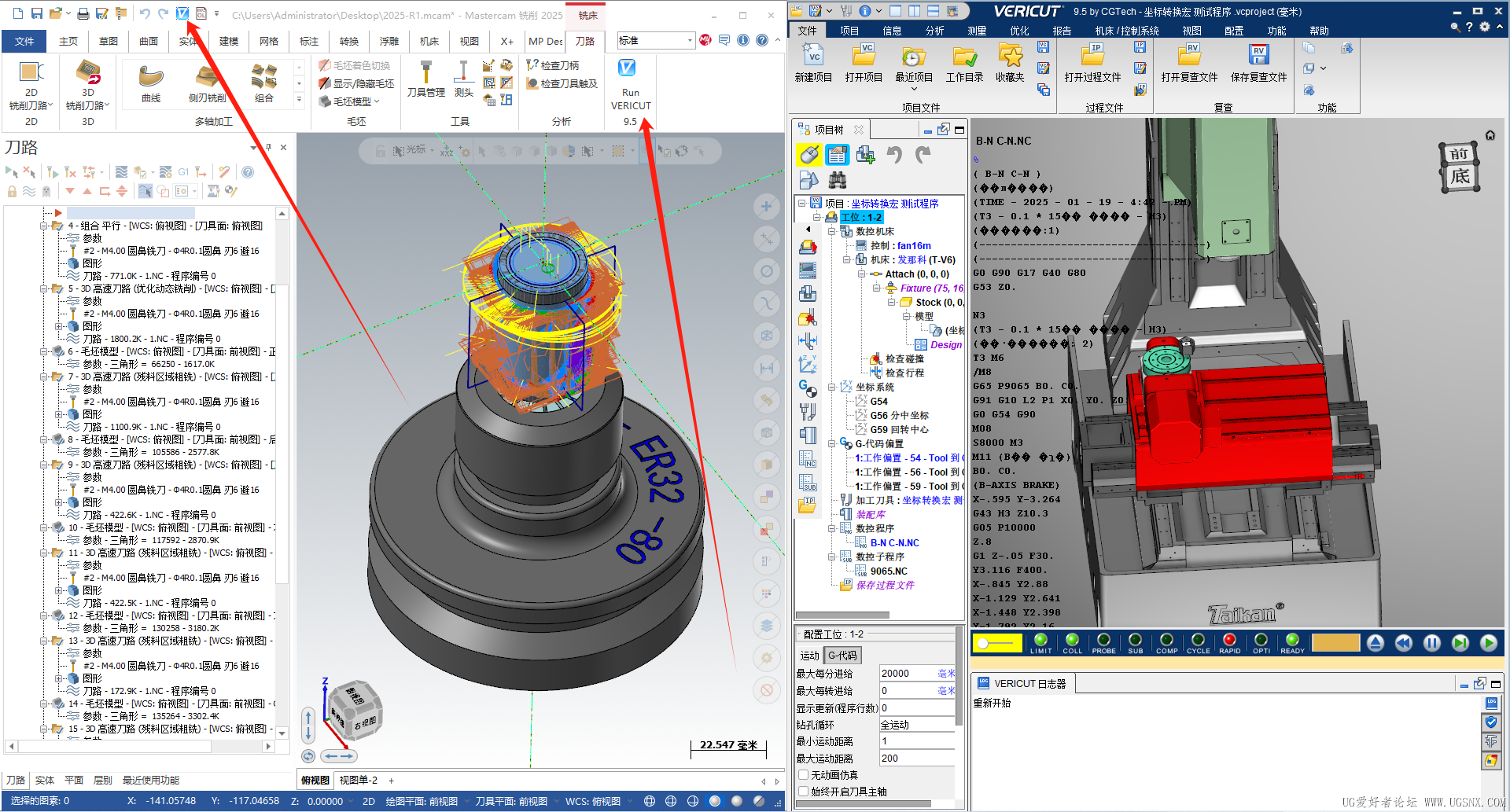Open the Mastercam File (文件) menu
This screenshot has height=812, width=1510.
[24, 41]
